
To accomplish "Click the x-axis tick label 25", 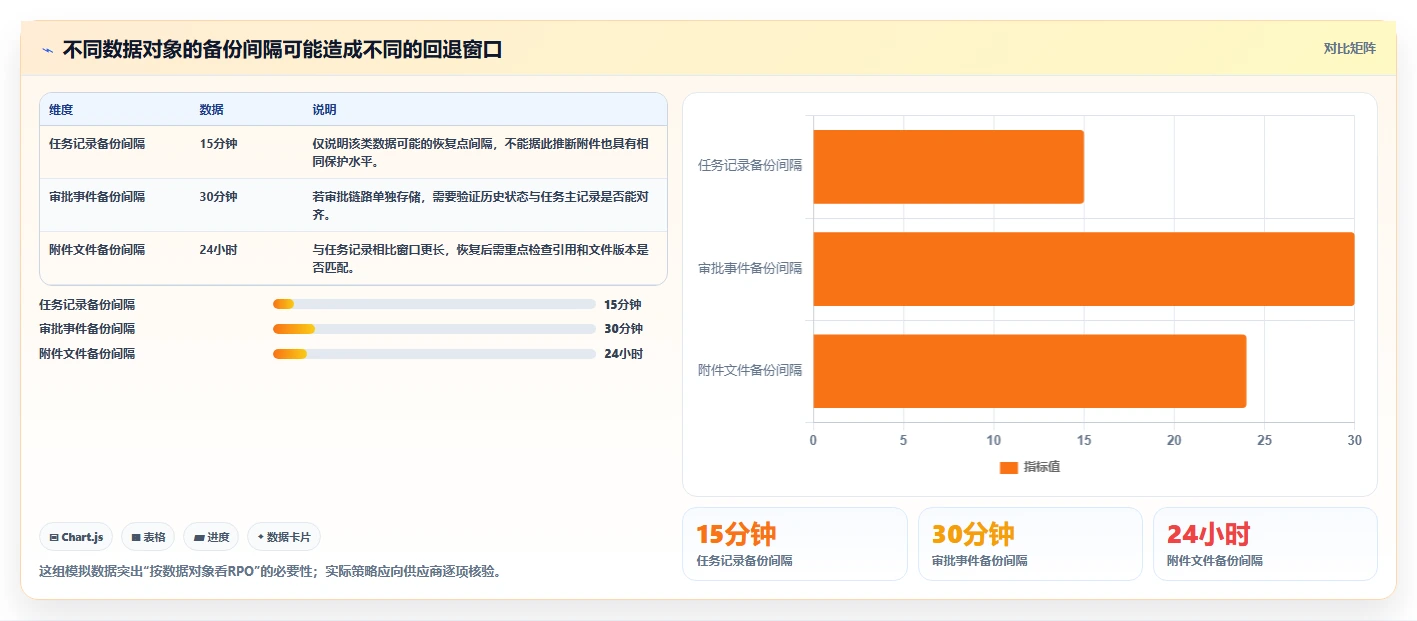I will [1264, 441].
